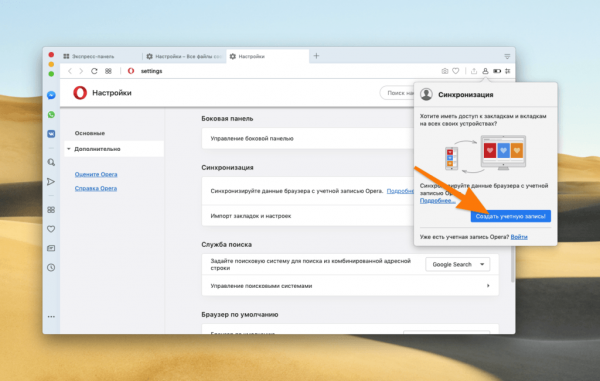Go forward with the forward arrow
Image resolution: width=600 pixels, height=381 pixels.
[81, 71]
